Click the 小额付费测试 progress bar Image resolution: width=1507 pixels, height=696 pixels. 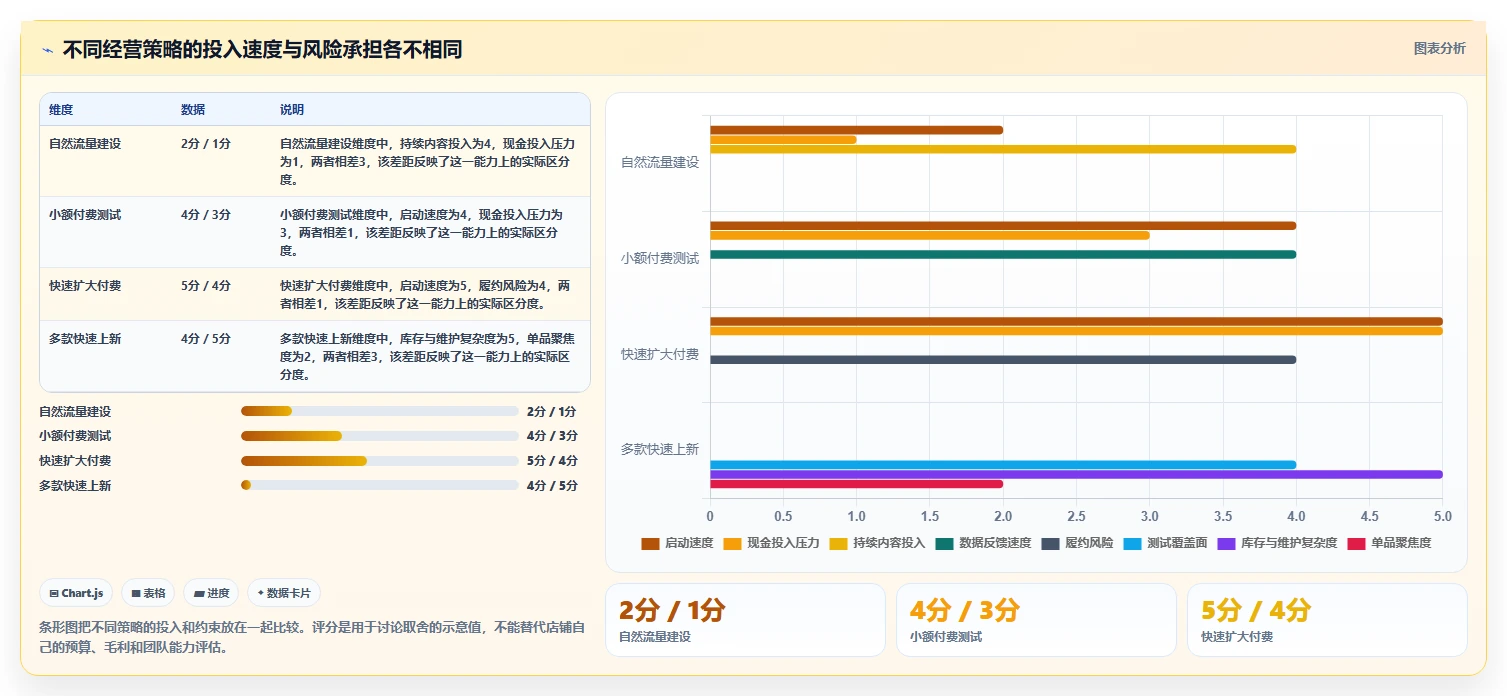[380, 436]
